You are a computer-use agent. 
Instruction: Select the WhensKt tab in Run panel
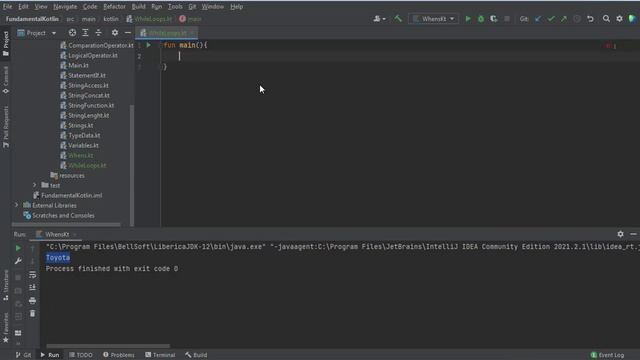[57, 234]
